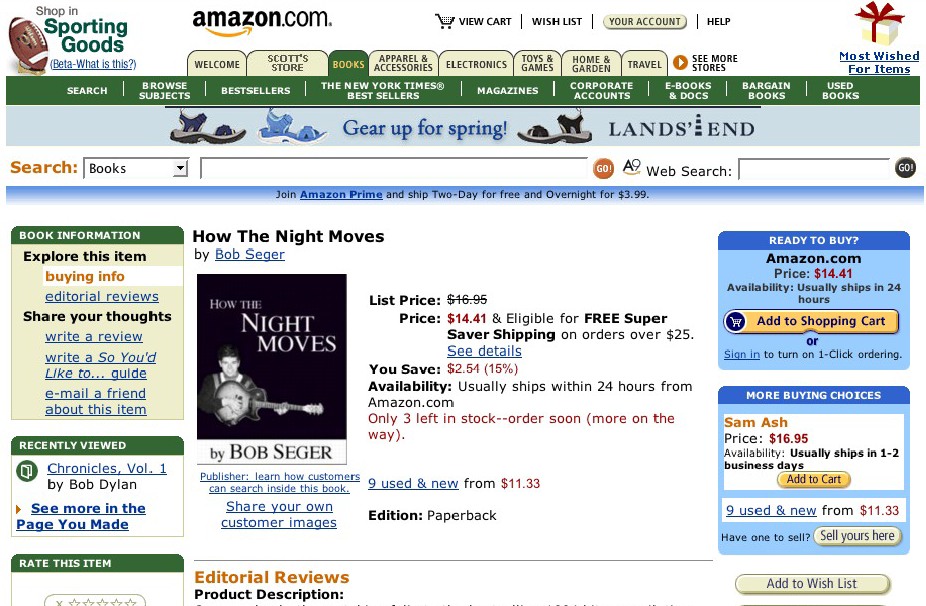This screenshot has width=926, height=606.
Task: Click the A9 web search logo icon
Action: click(631, 167)
